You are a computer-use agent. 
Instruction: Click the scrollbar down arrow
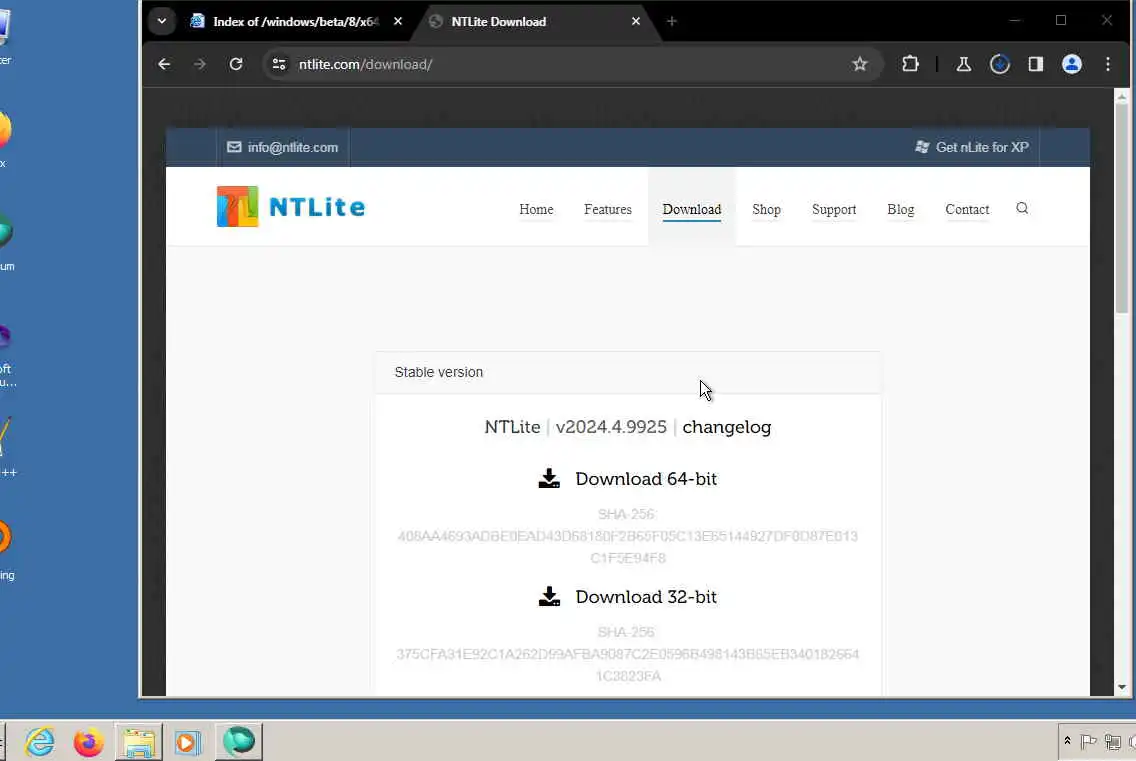point(1122,687)
